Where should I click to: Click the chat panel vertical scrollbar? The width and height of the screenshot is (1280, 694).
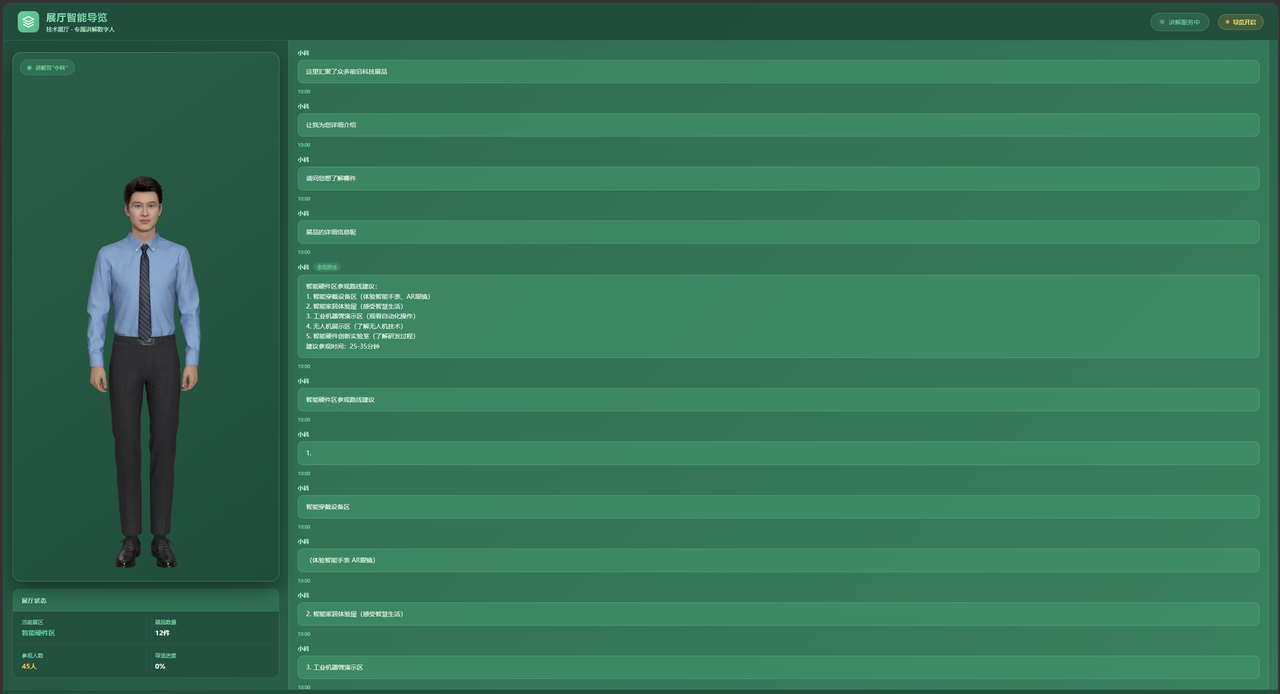click(1271, 366)
